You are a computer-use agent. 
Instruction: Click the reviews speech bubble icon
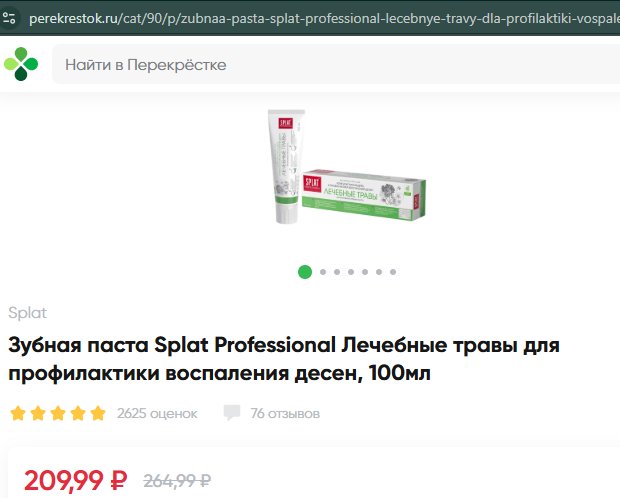coord(232,413)
